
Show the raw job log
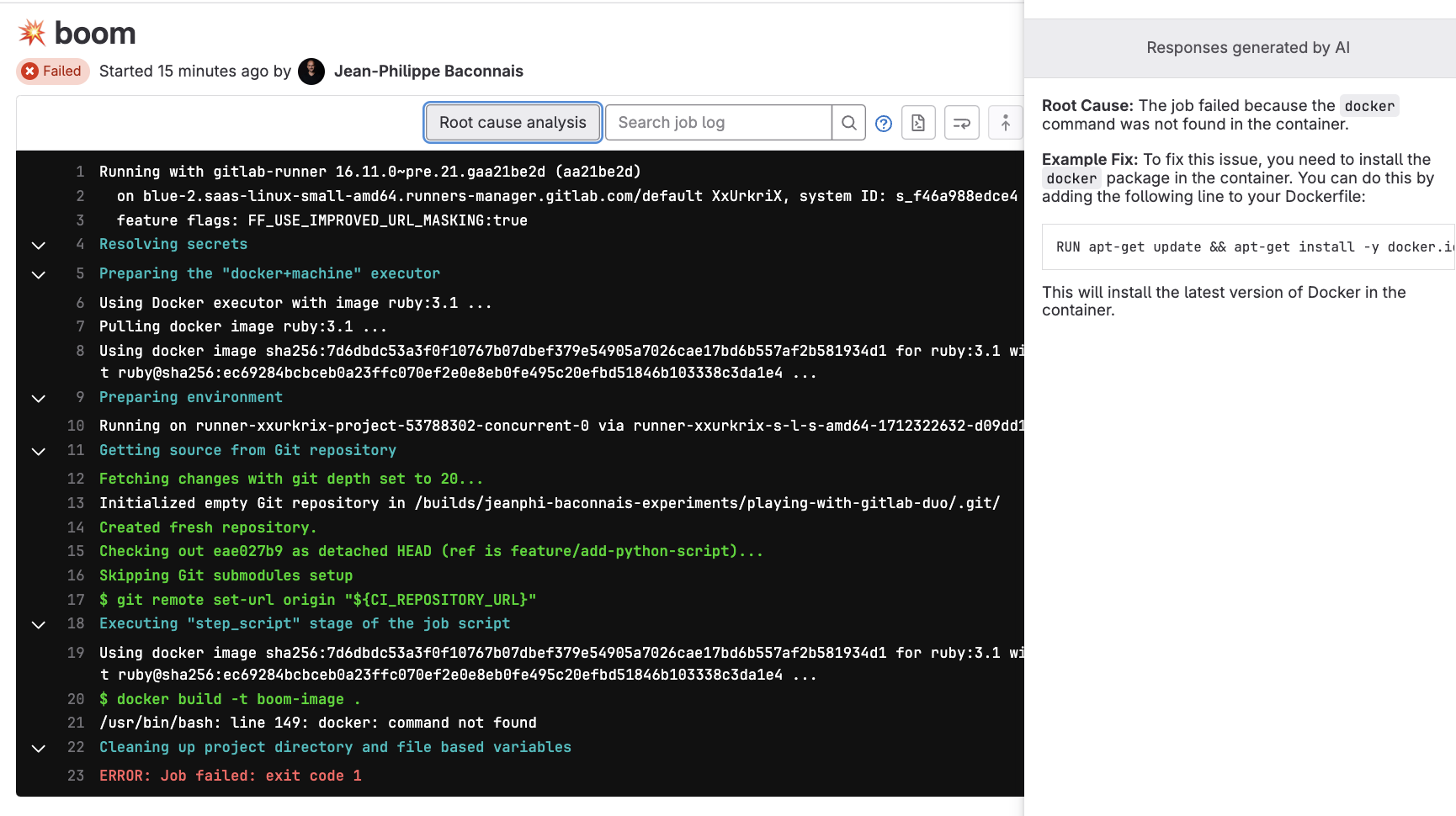point(918,123)
